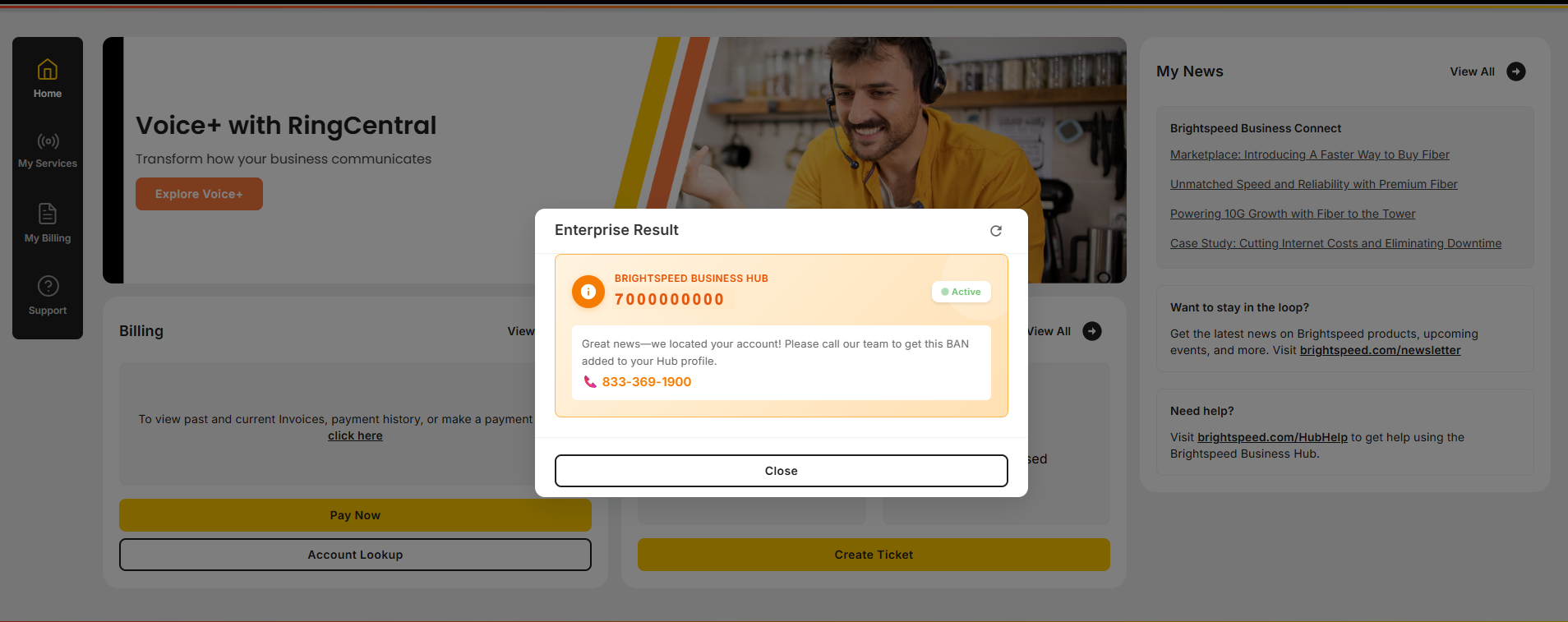Visit the brightspeed.com/HubHelp link
Screen dimensions: 1568x622
[x=1272, y=437]
